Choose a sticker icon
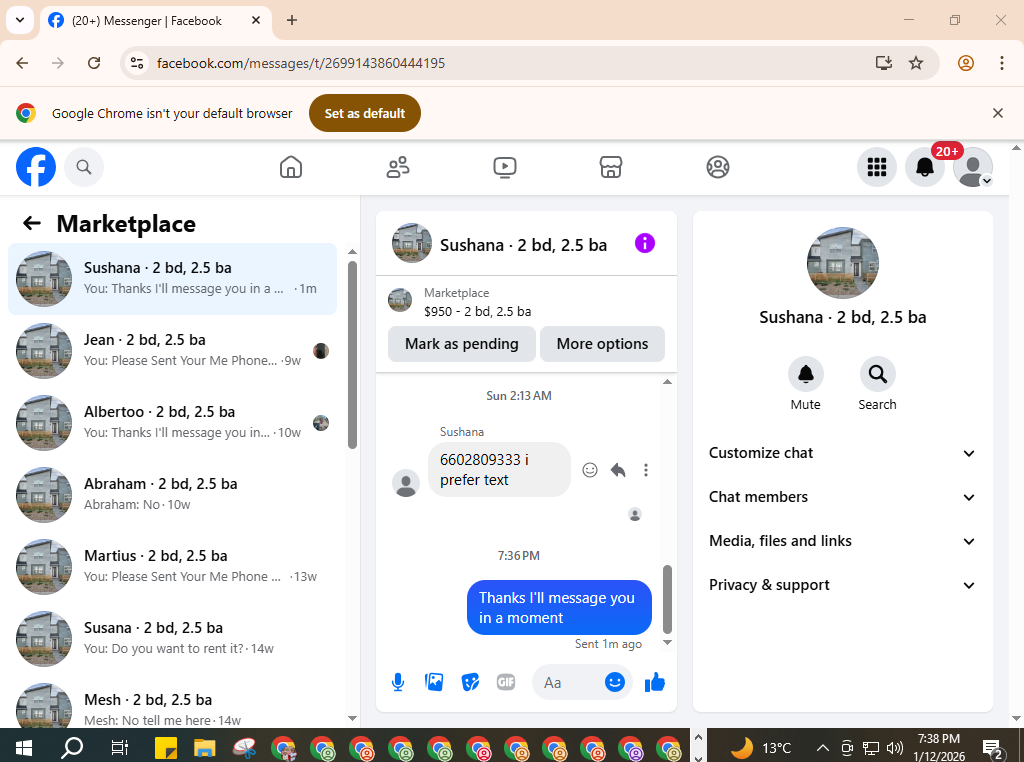 [470, 682]
